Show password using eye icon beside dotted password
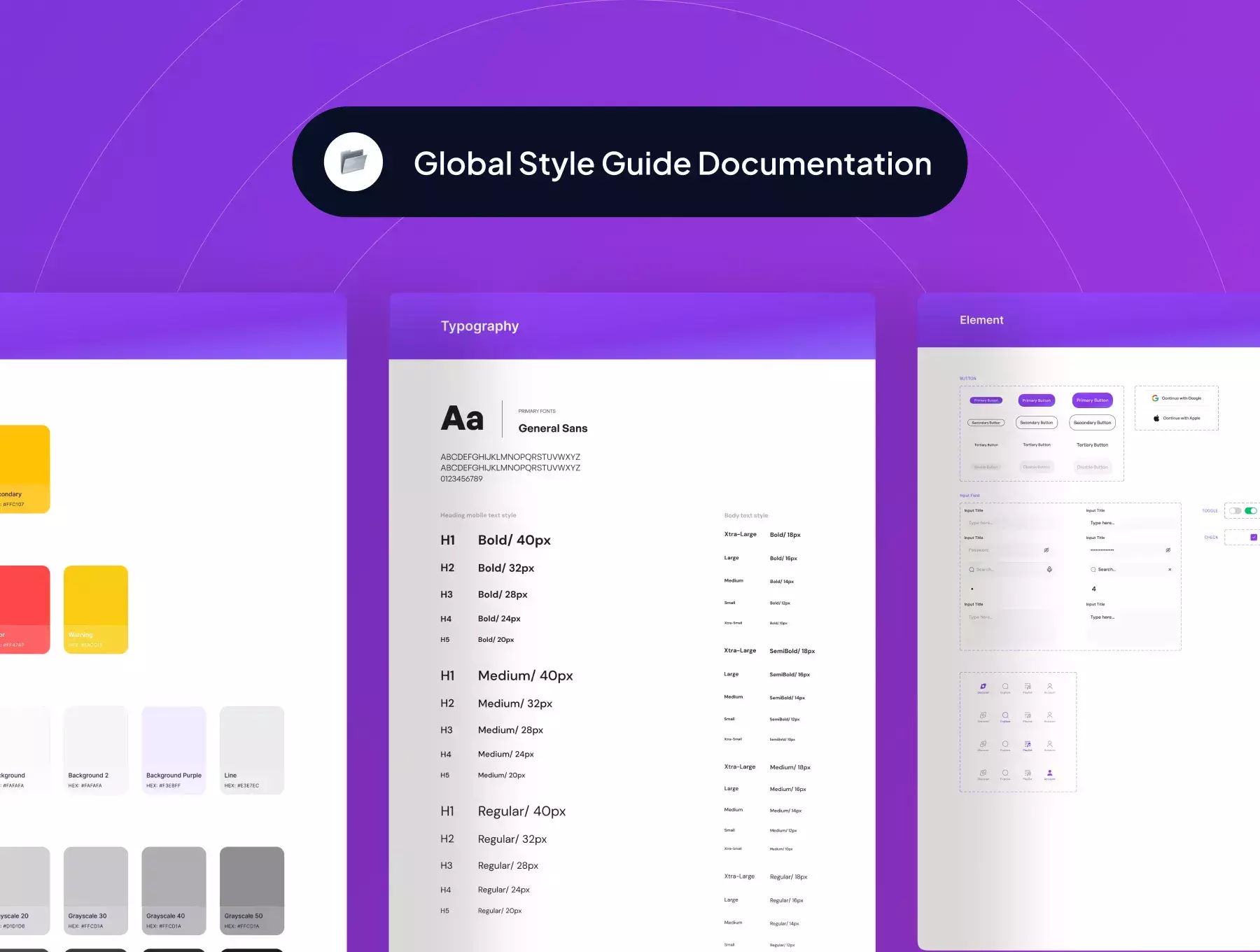This screenshot has width=1260, height=952. click(x=1168, y=550)
